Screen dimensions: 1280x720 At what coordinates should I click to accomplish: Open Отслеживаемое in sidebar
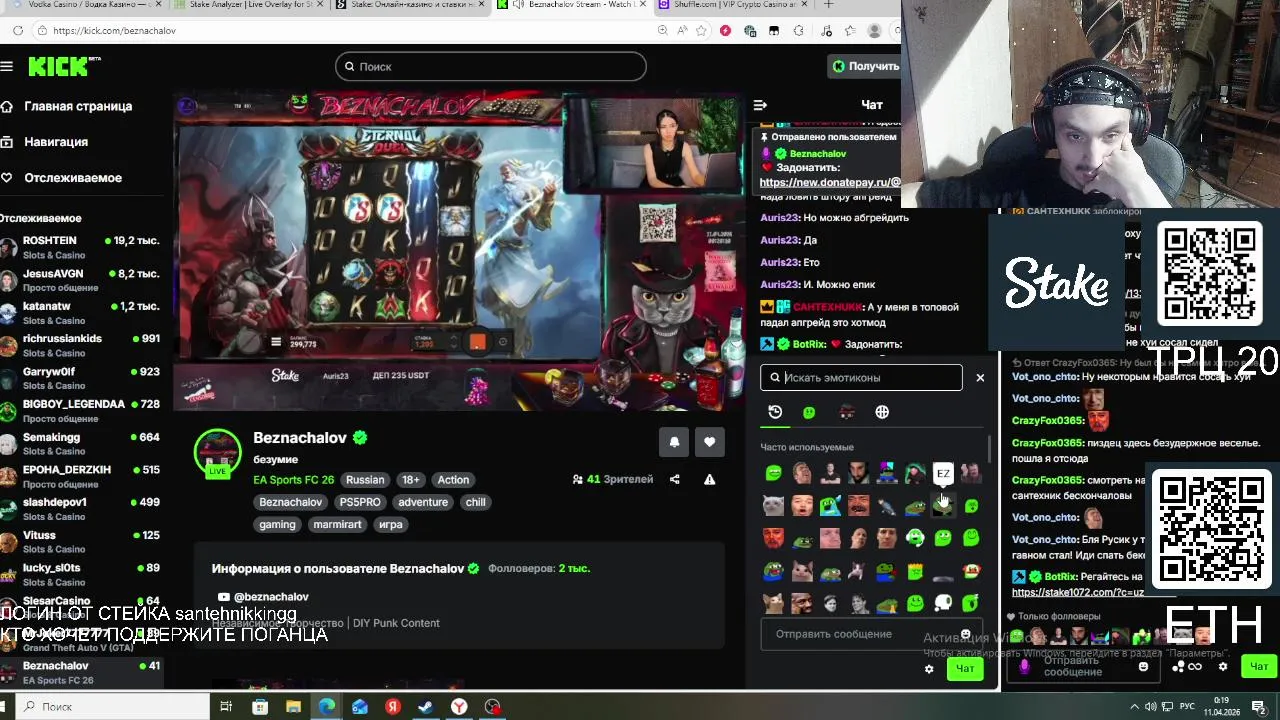click(62, 178)
